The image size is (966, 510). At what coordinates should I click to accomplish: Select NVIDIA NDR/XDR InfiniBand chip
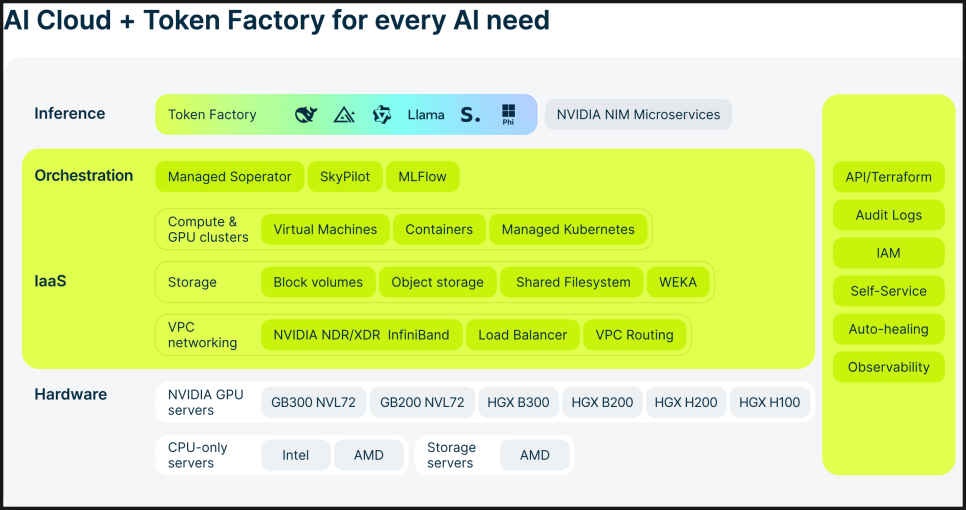pyautogui.click(x=361, y=335)
